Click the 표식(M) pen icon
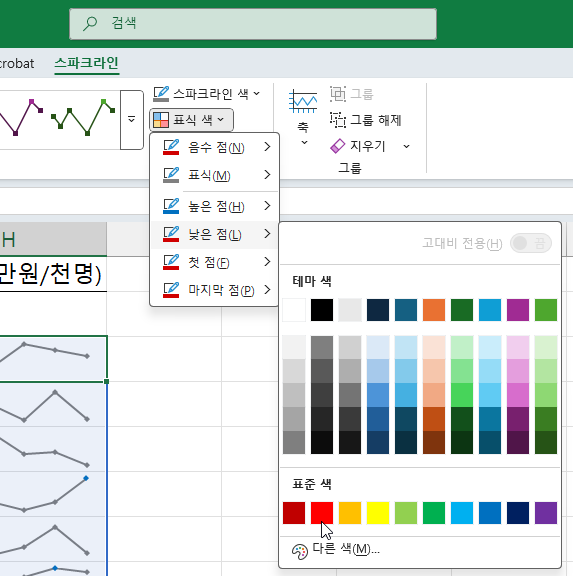This screenshot has height=576, width=573. (171, 175)
